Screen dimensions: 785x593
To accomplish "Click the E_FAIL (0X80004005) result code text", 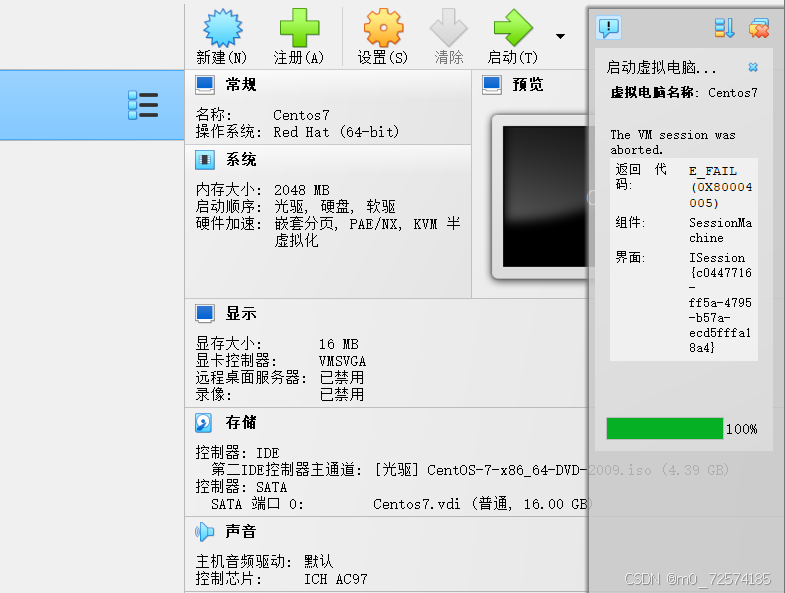I will click(720, 187).
